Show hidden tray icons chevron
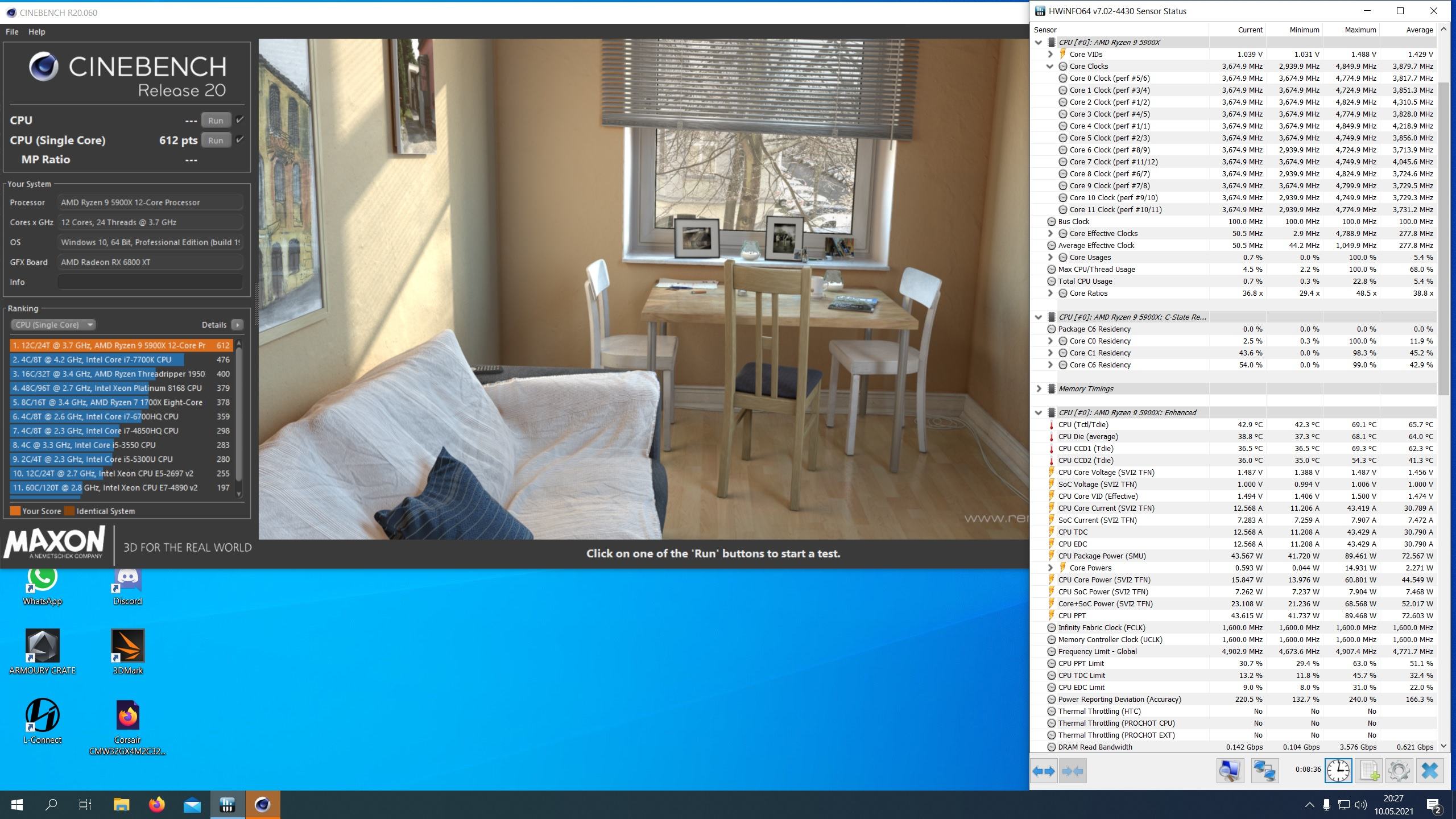The width and height of the screenshot is (1456, 819). click(x=1309, y=805)
